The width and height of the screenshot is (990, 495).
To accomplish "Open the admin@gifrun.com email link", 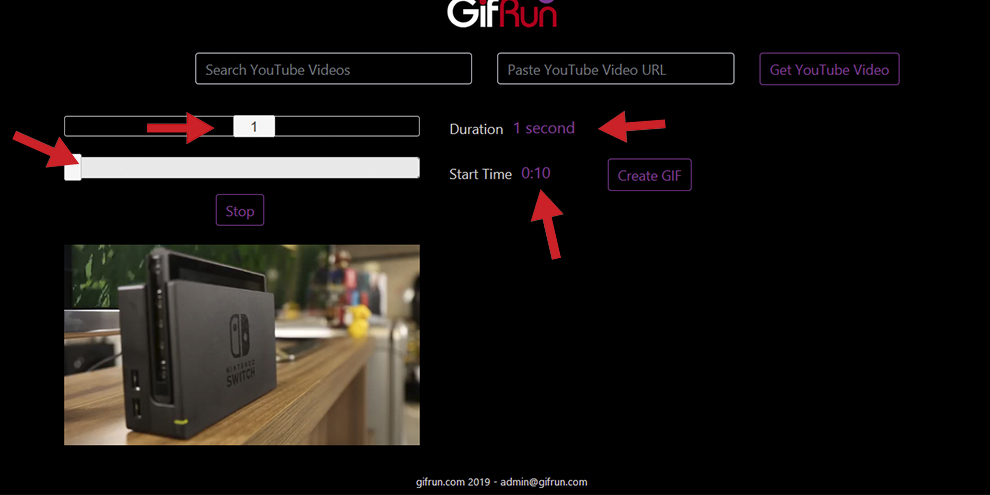I will click(545, 482).
